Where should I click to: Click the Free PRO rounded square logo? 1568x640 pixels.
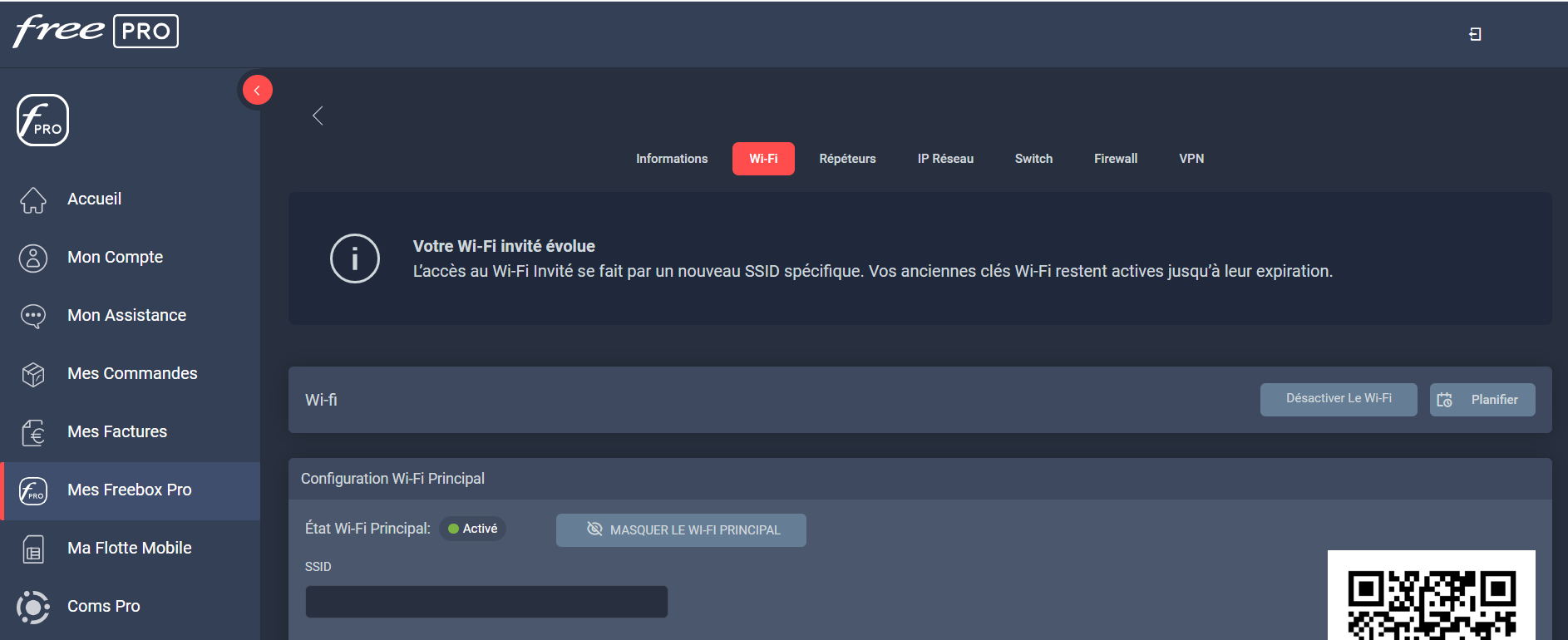42,121
